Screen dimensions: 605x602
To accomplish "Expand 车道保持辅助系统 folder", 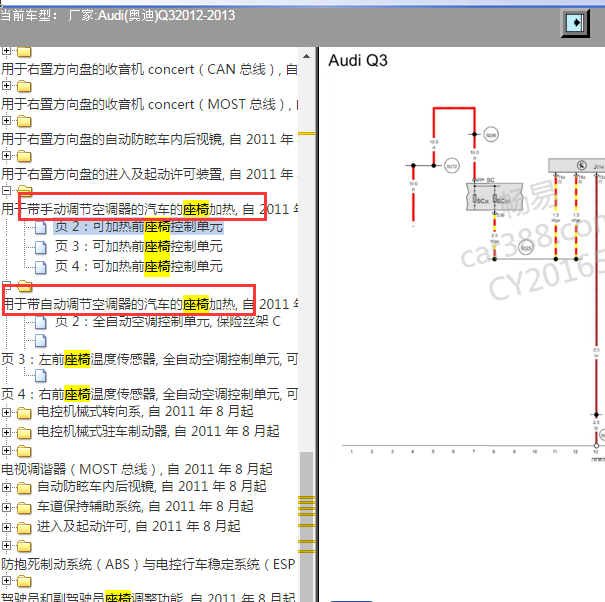I will [x=6, y=507].
